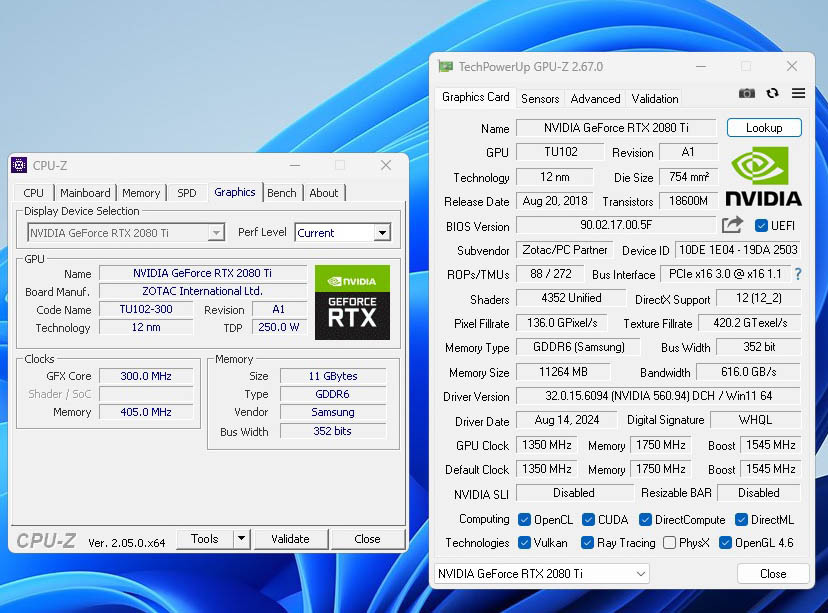Screen dimensions: 828x613
Task: Click the GPU-Z refresh icon
Action: tap(772, 93)
